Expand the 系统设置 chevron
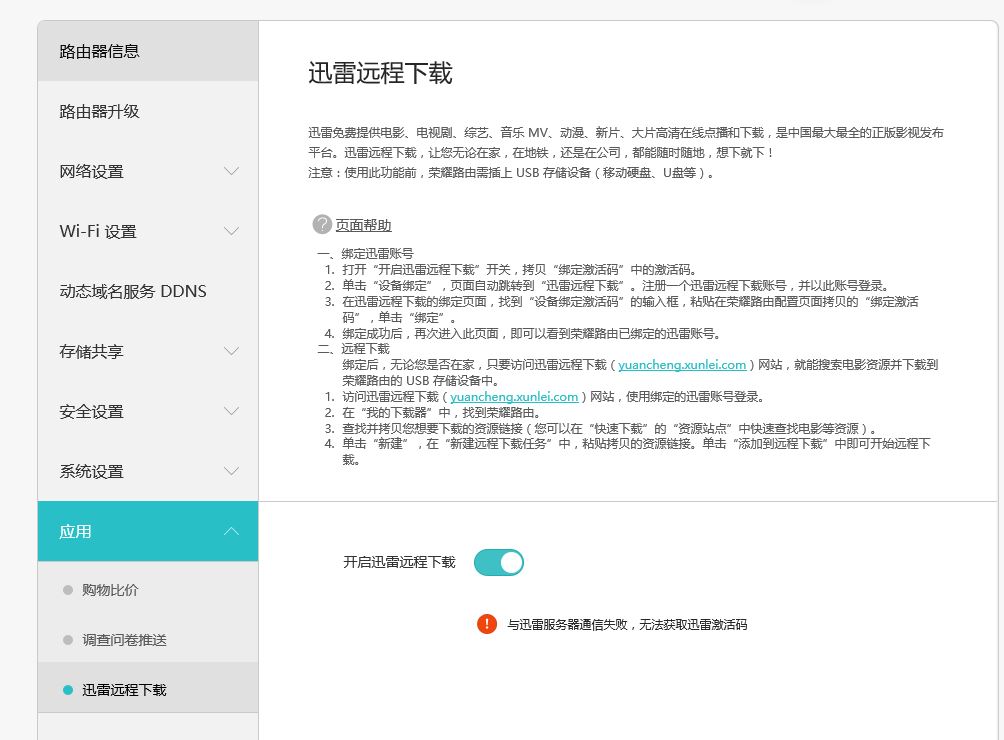Screen dimensions: 1004x740 231,471
